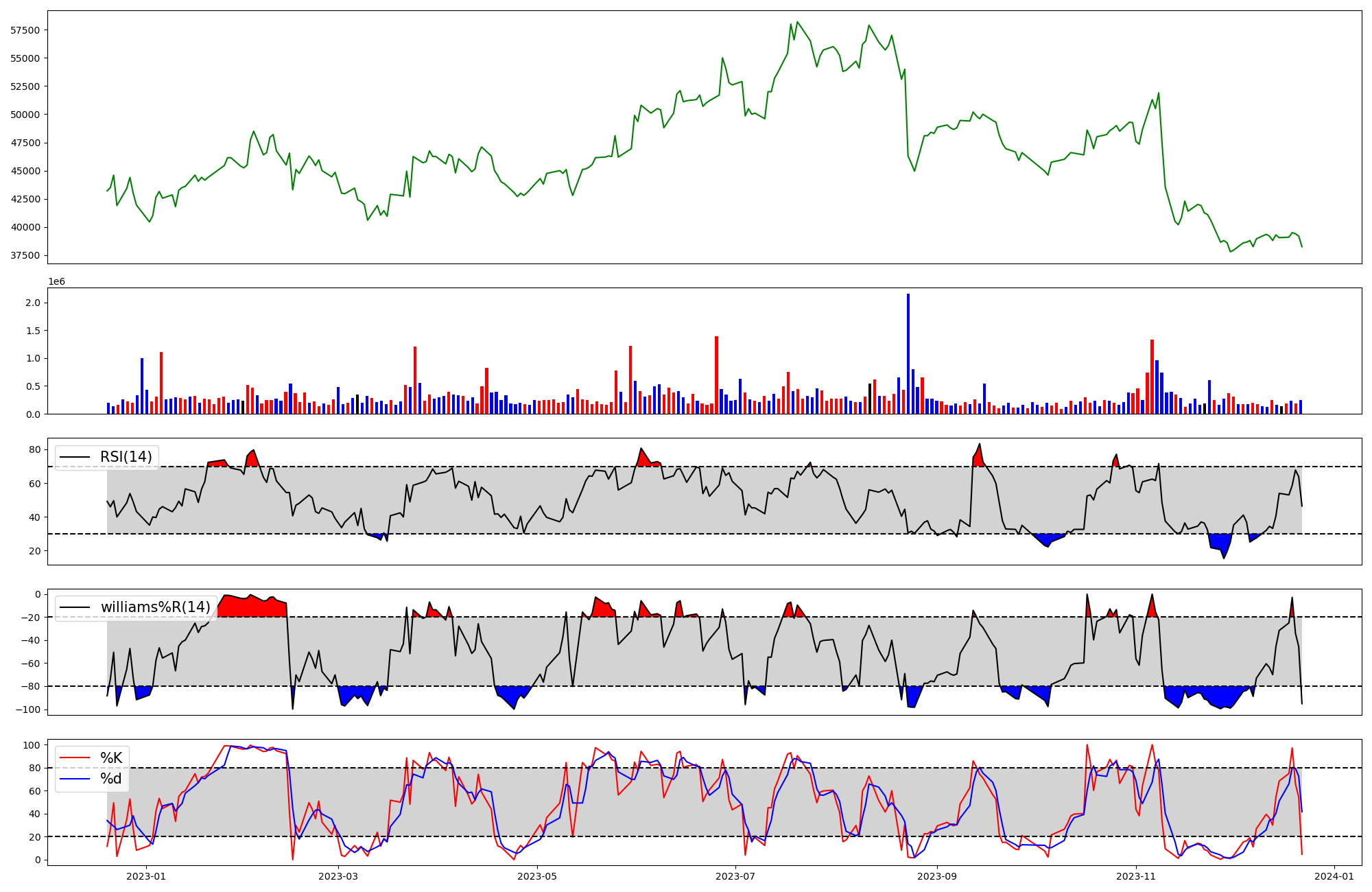This screenshot has width=1372, height=892.
Task: Click the 37500 price axis label
Action: point(25,256)
